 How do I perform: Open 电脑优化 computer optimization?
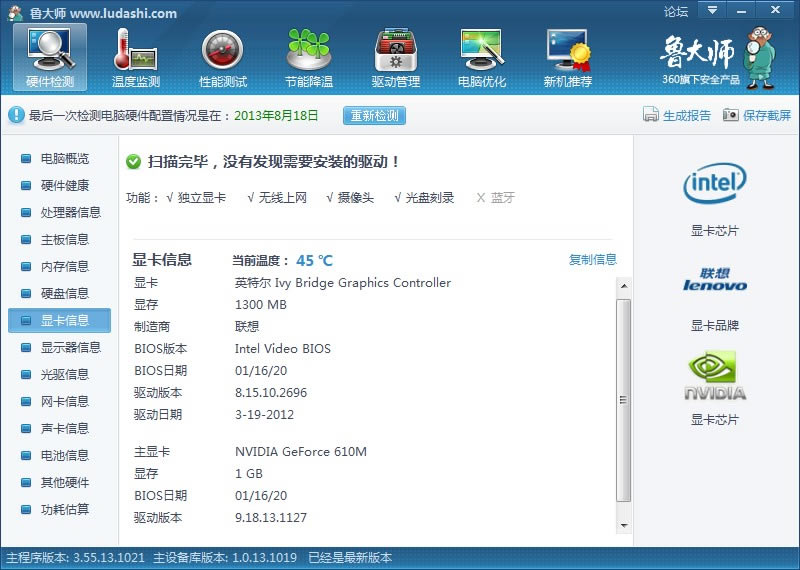coord(482,58)
